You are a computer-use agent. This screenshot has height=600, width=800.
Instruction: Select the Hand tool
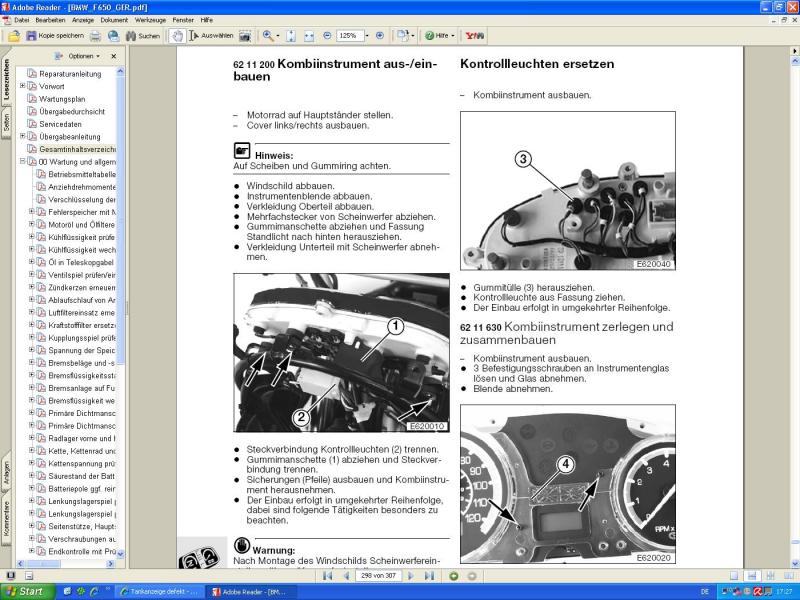(x=177, y=36)
